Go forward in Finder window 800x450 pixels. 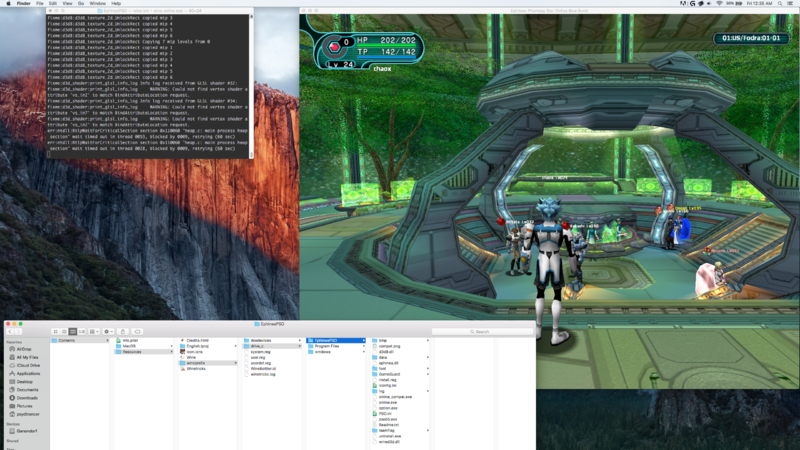[18, 332]
